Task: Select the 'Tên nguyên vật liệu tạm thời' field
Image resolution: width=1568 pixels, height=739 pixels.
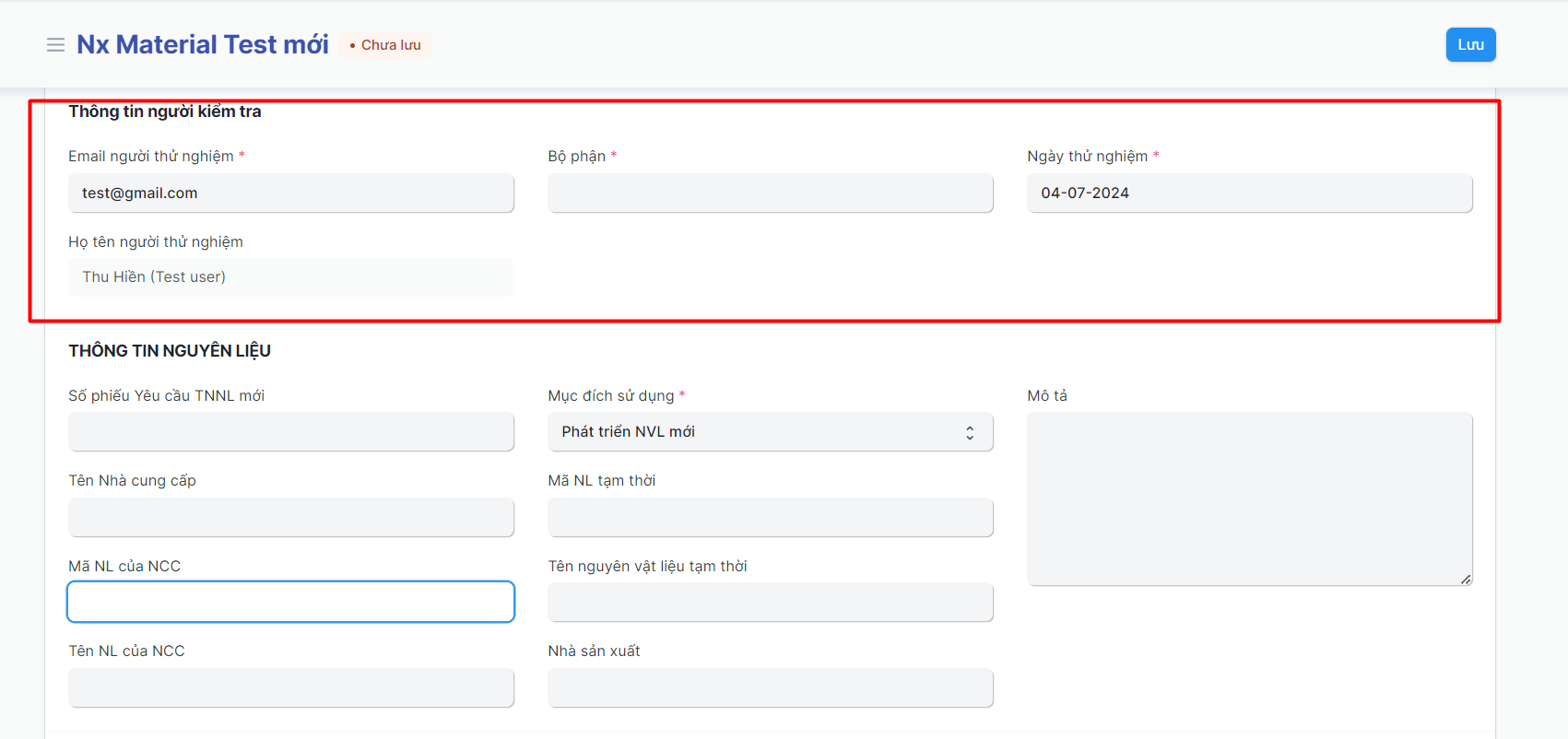Action: click(x=770, y=603)
